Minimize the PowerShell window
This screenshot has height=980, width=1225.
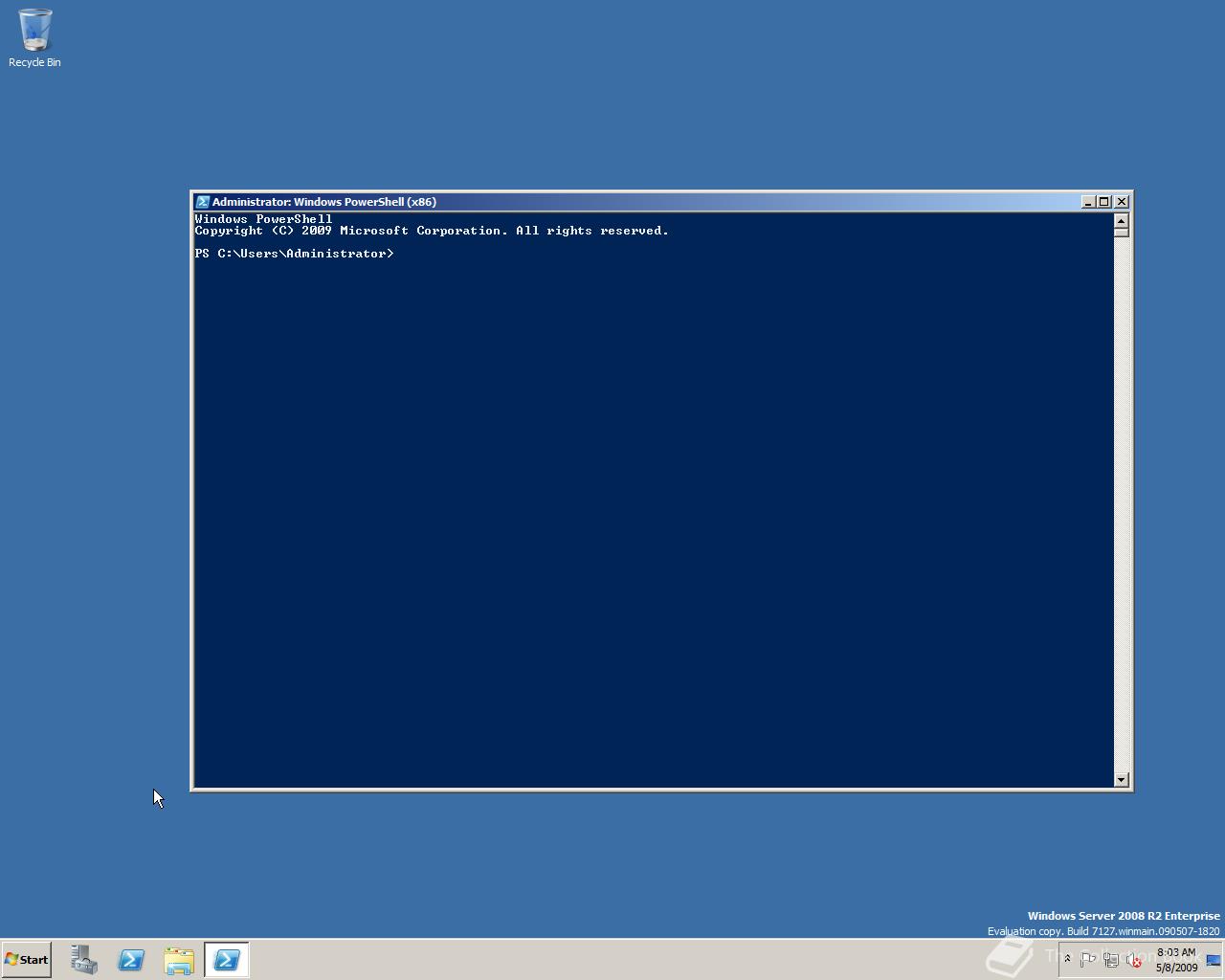pos(1088,202)
